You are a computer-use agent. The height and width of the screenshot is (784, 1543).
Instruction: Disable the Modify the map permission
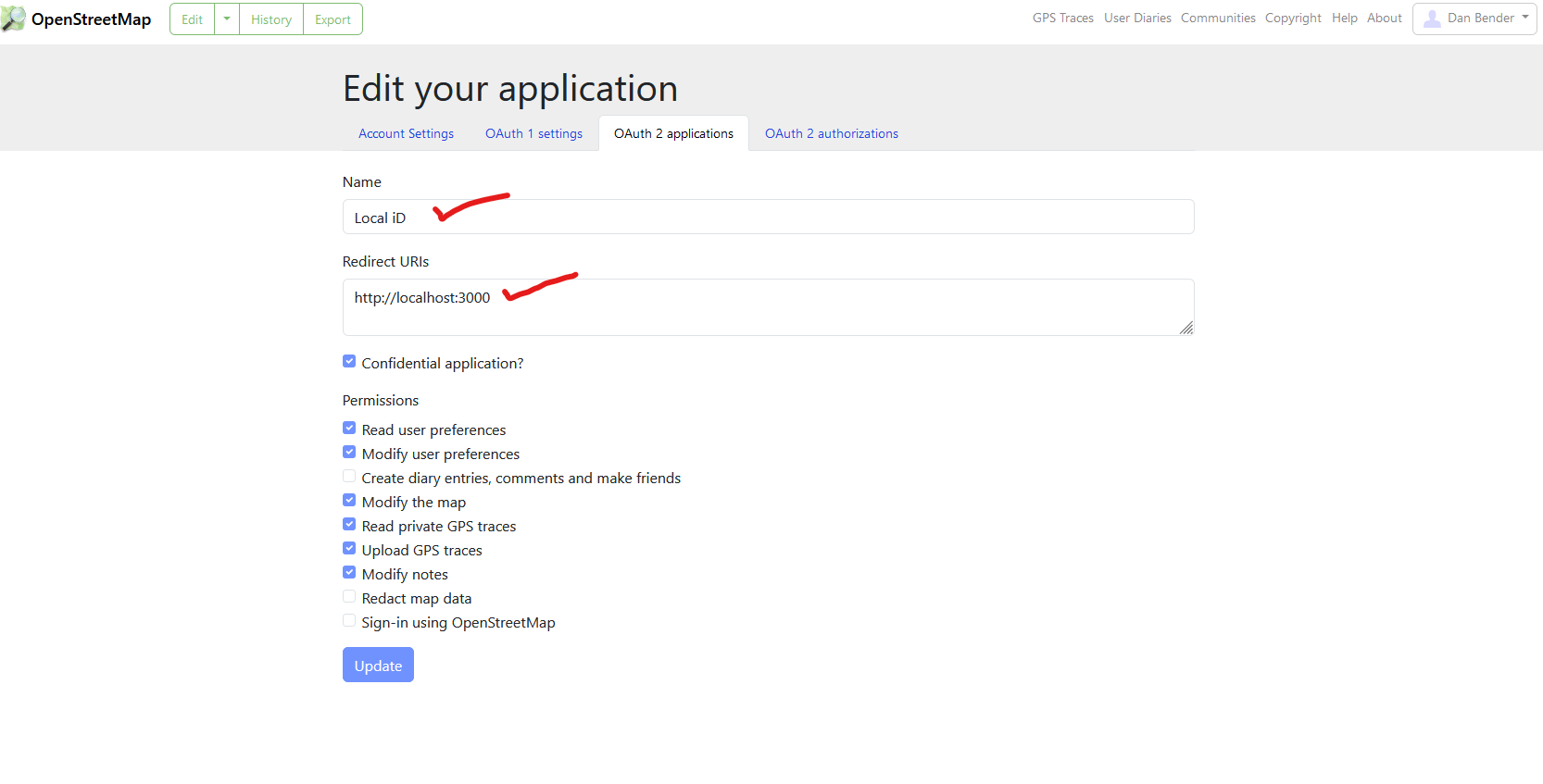(x=349, y=501)
